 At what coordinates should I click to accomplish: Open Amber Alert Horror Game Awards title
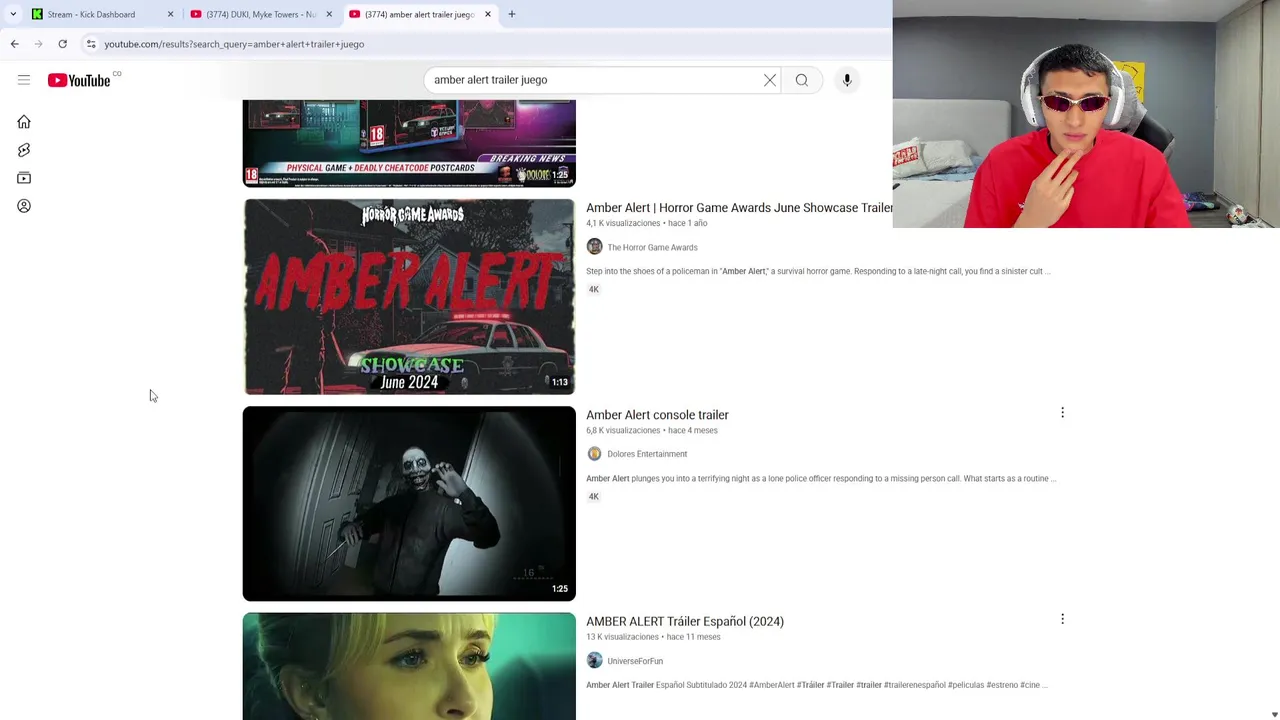pyautogui.click(x=739, y=208)
